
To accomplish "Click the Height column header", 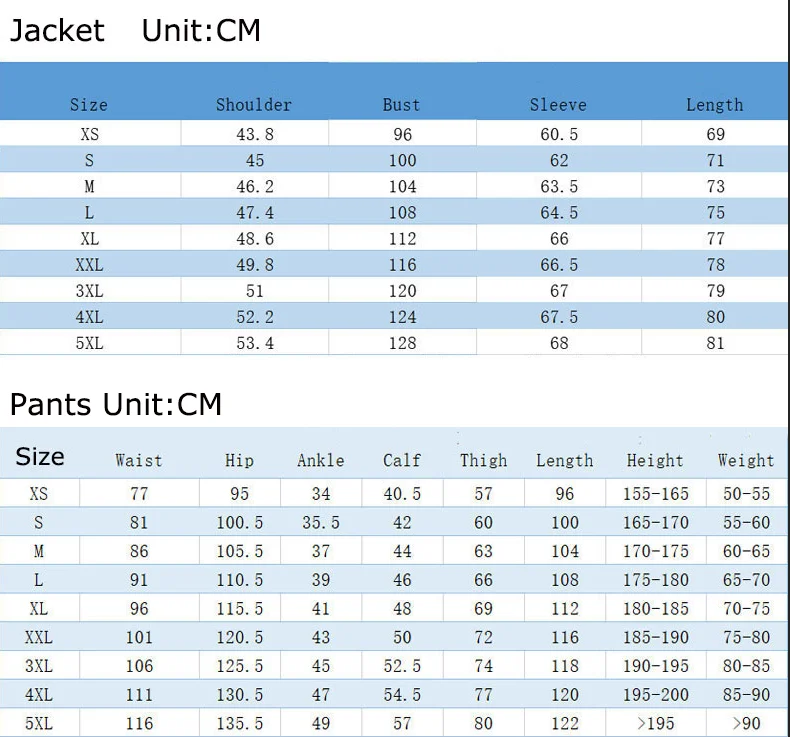I will click(x=655, y=460).
